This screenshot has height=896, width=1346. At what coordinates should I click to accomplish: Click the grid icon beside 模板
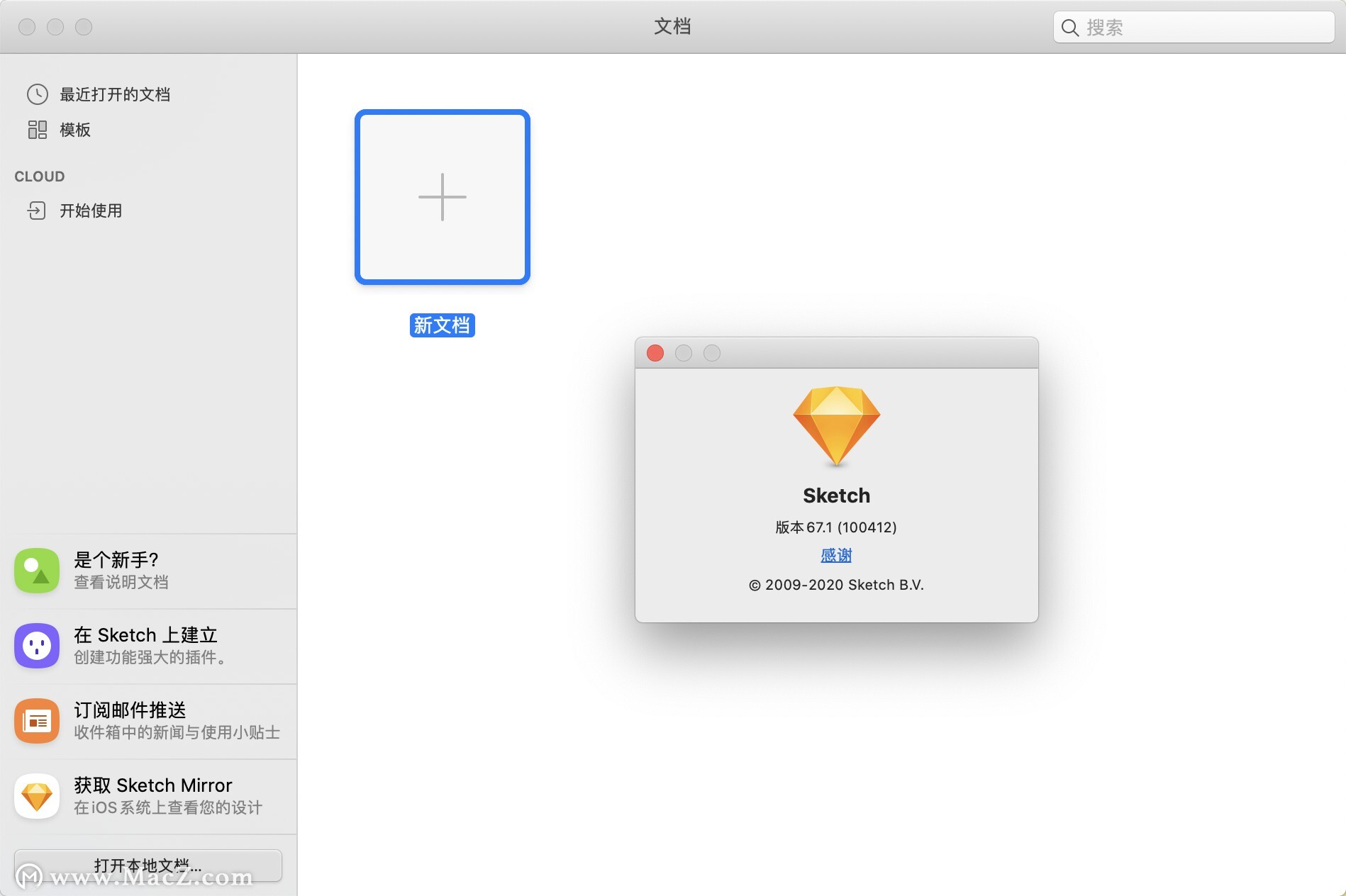tap(37, 130)
